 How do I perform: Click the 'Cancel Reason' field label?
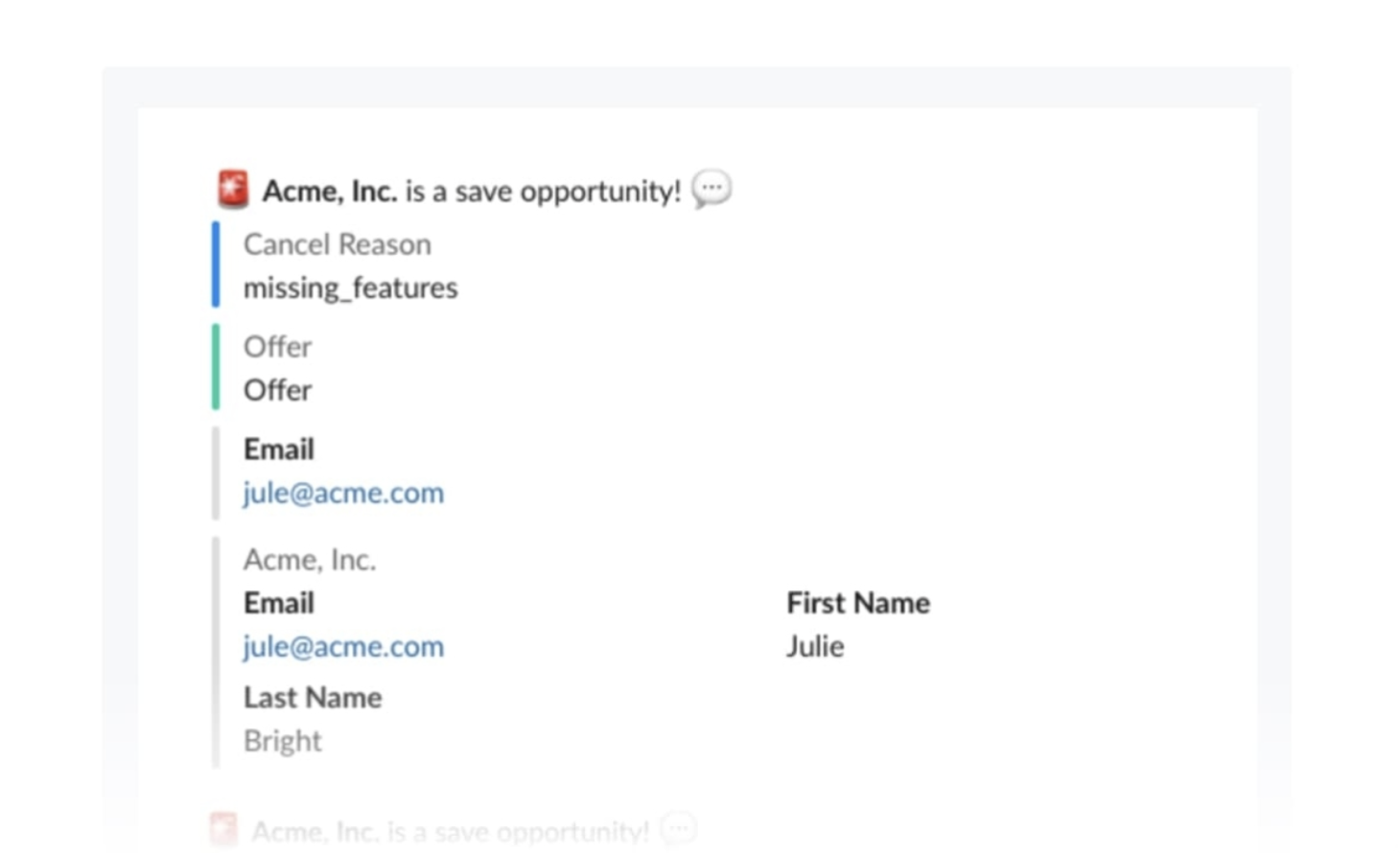point(337,244)
